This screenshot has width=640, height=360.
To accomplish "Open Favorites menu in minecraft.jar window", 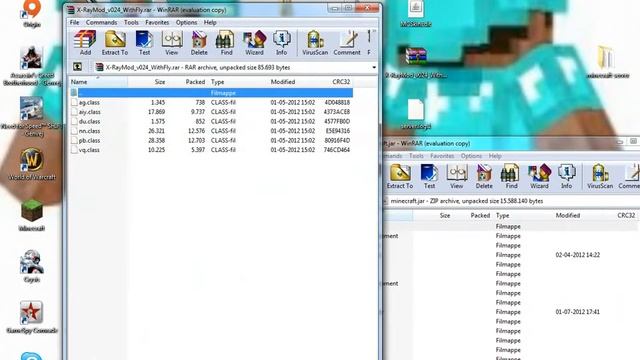I will coord(442,156).
